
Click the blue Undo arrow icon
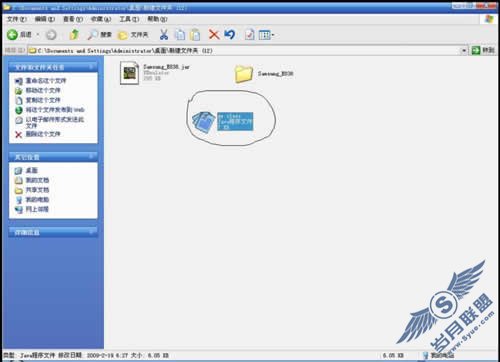pyautogui.click(x=229, y=34)
